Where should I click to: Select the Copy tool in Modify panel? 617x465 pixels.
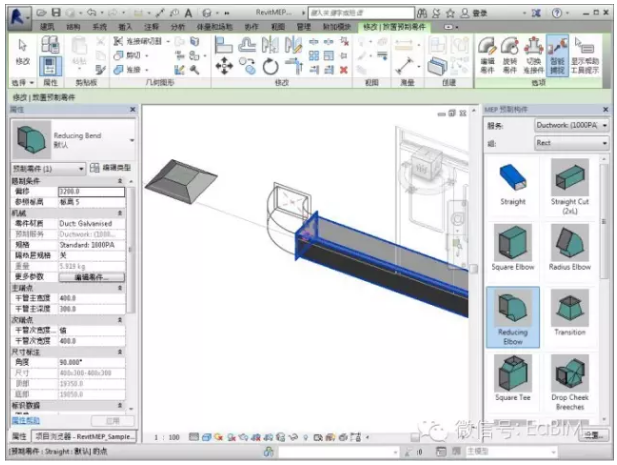pyautogui.click(x=248, y=65)
